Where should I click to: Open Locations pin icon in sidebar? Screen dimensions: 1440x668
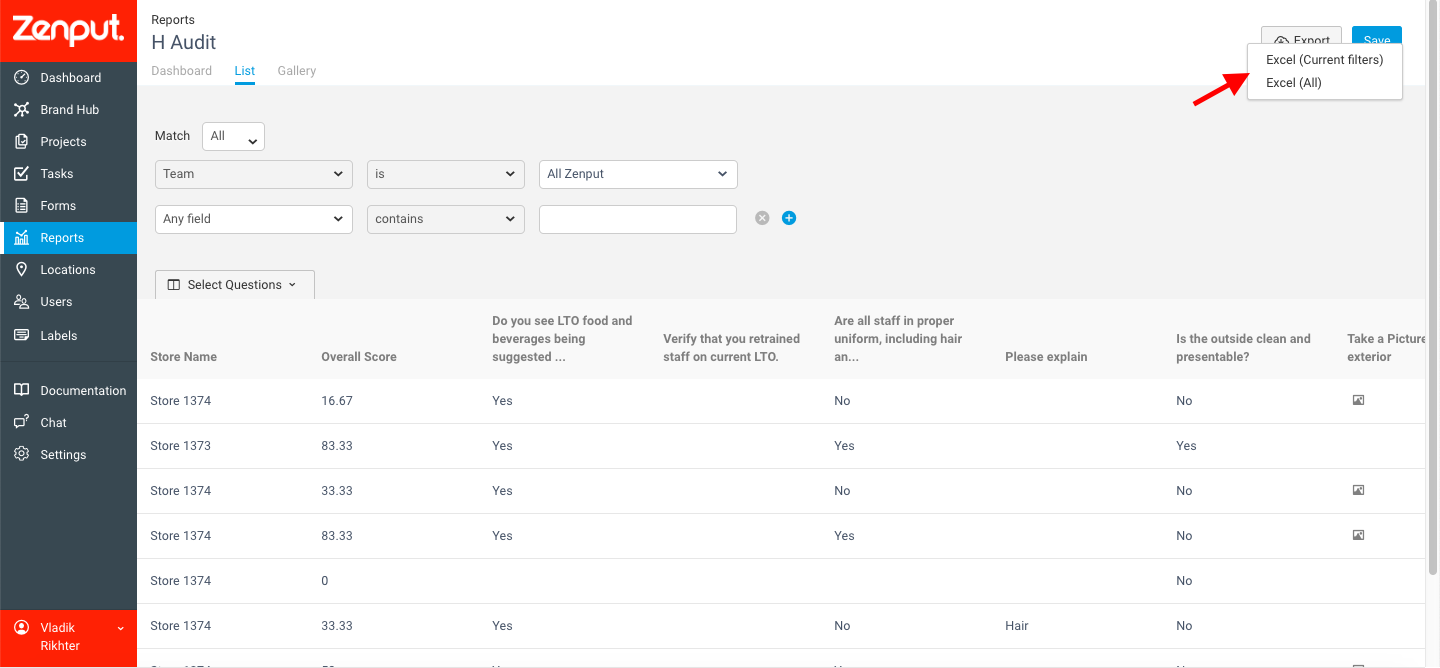point(21,270)
